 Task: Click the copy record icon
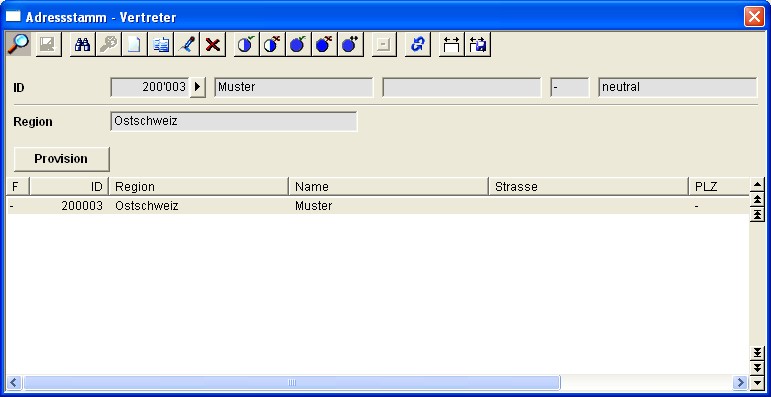coord(160,45)
